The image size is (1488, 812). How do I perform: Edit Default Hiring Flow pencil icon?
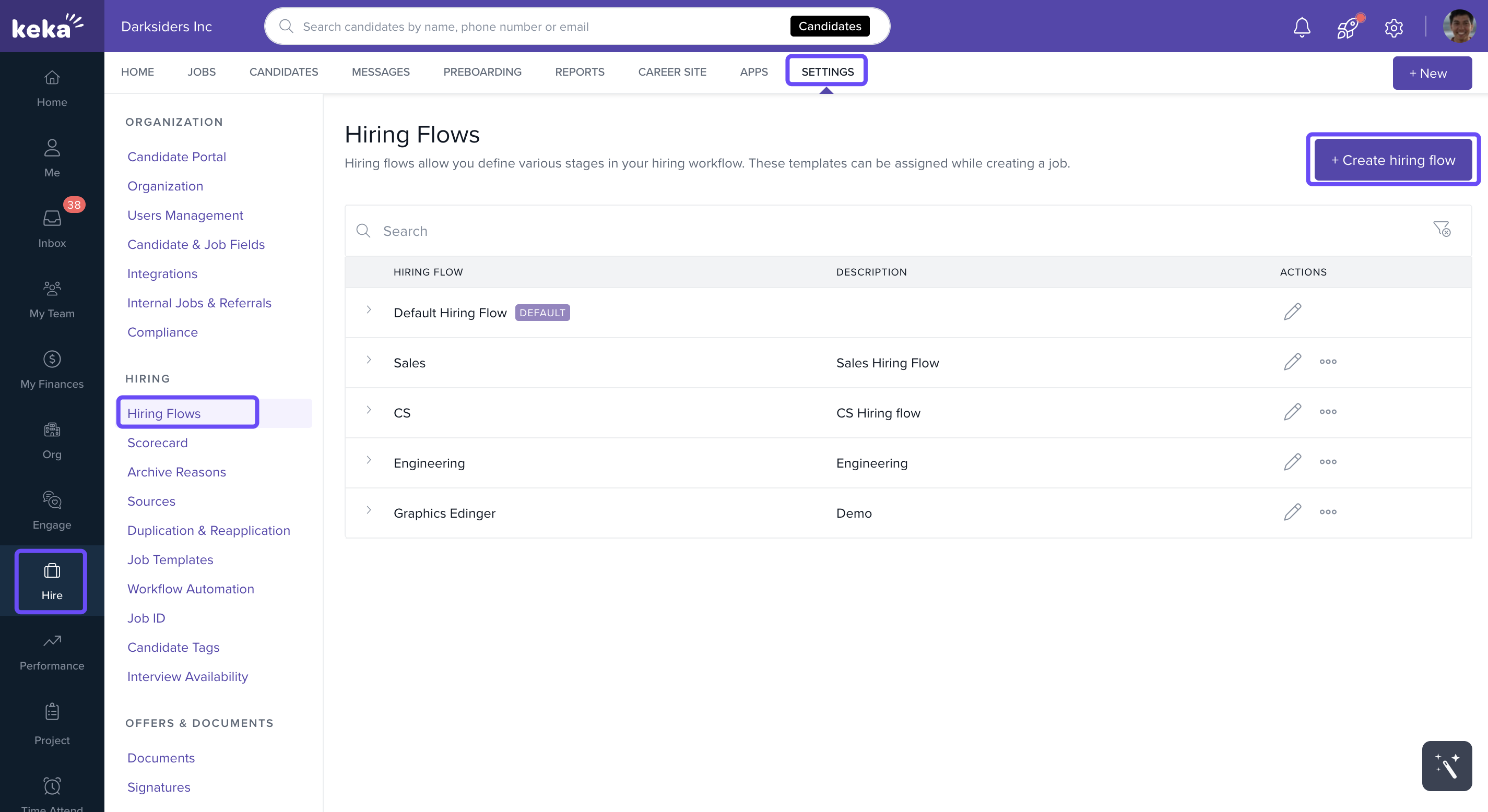point(1292,312)
